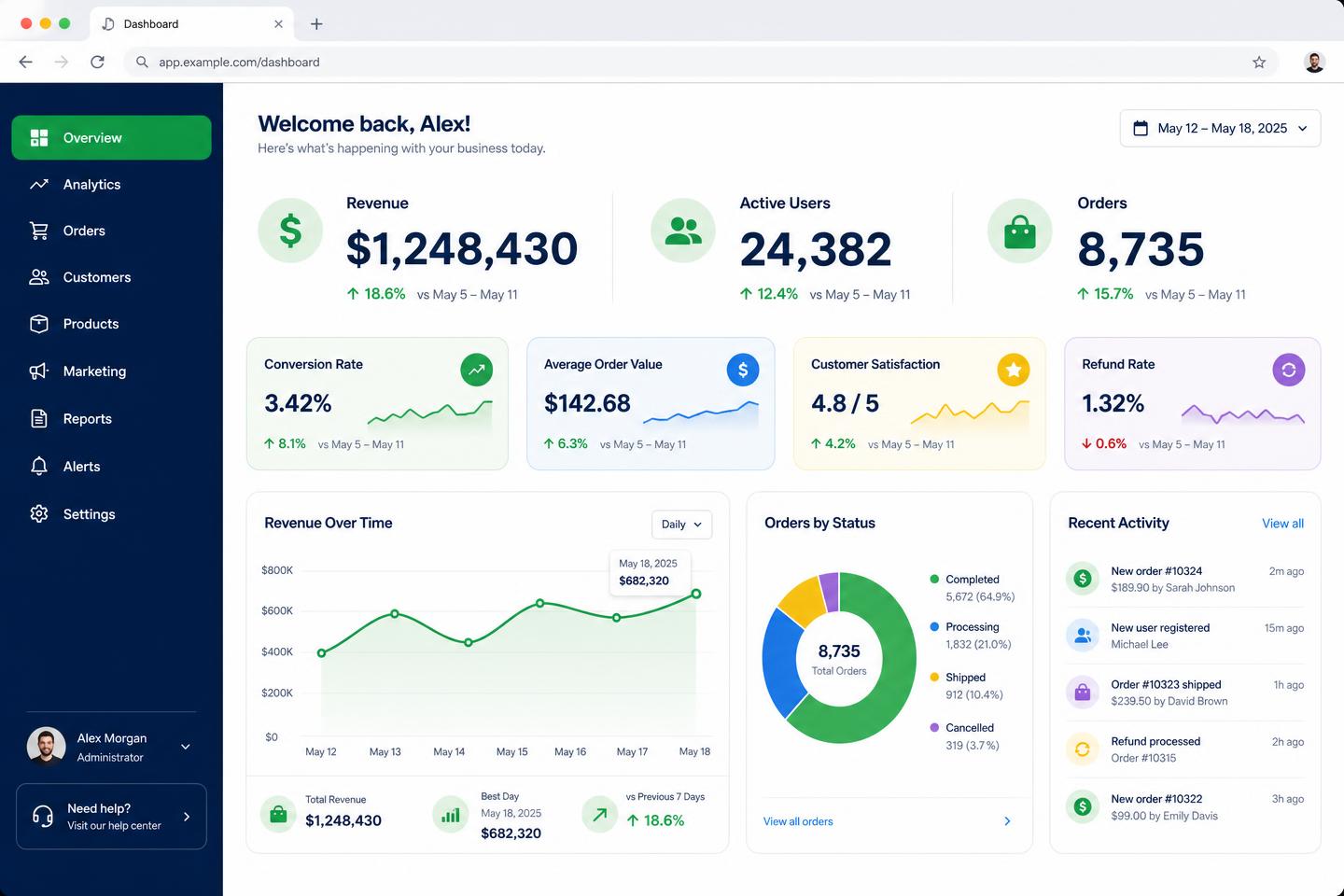Click the New order #10322 dollar icon
Image resolution: width=1344 pixels, height=896 pixels.
(1083, 806)
